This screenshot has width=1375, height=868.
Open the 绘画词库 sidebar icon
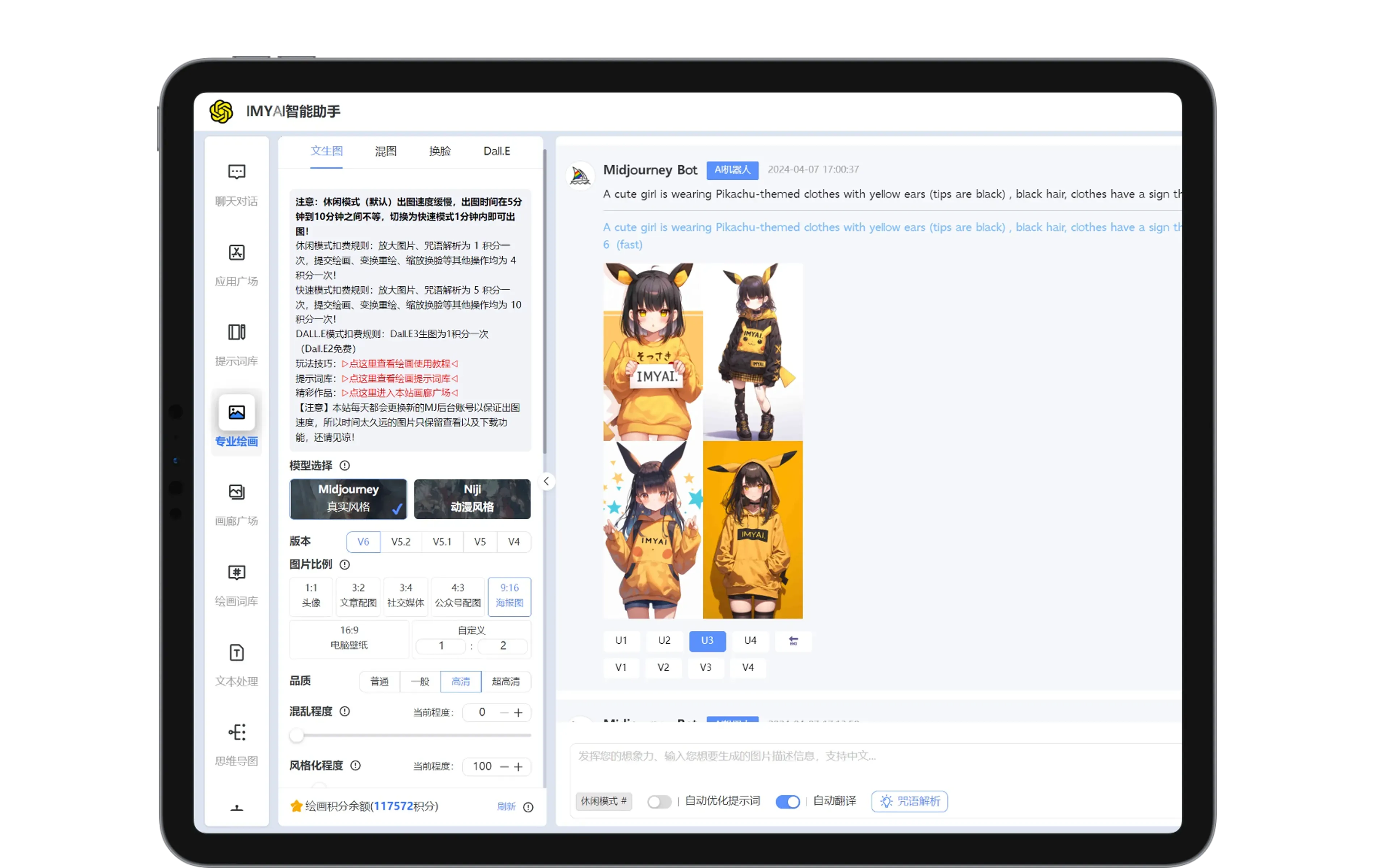point(236,573)
